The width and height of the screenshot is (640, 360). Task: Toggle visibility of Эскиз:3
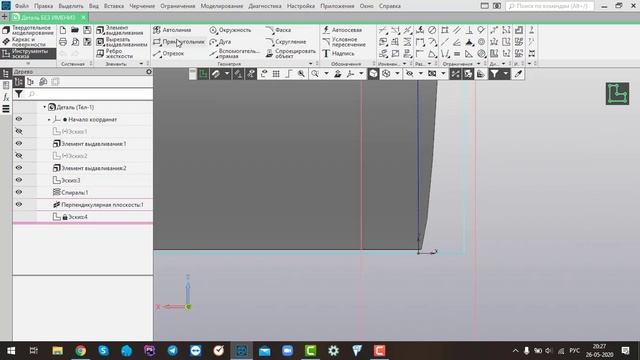tap(19, 180)
